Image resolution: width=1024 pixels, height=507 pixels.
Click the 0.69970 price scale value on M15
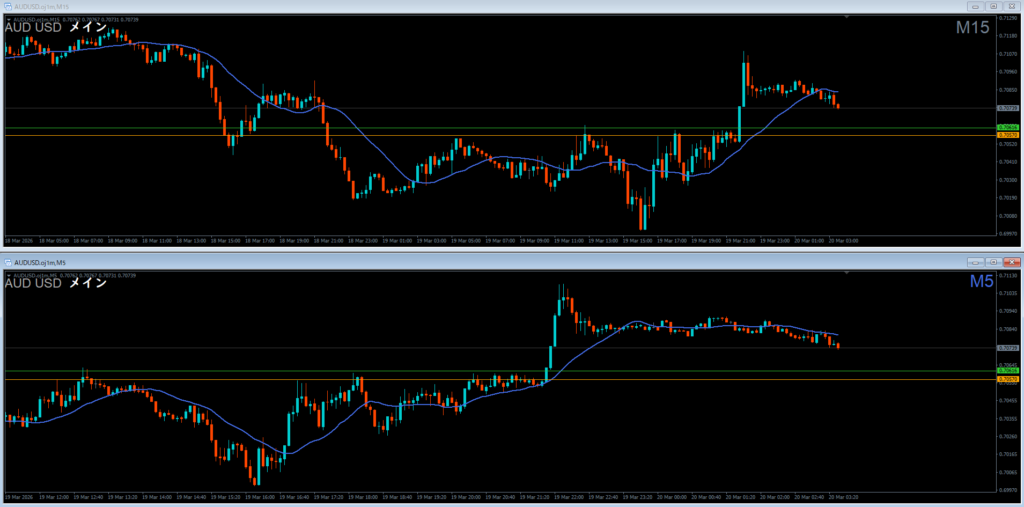pyautogui.click(x=1008, y=233)
